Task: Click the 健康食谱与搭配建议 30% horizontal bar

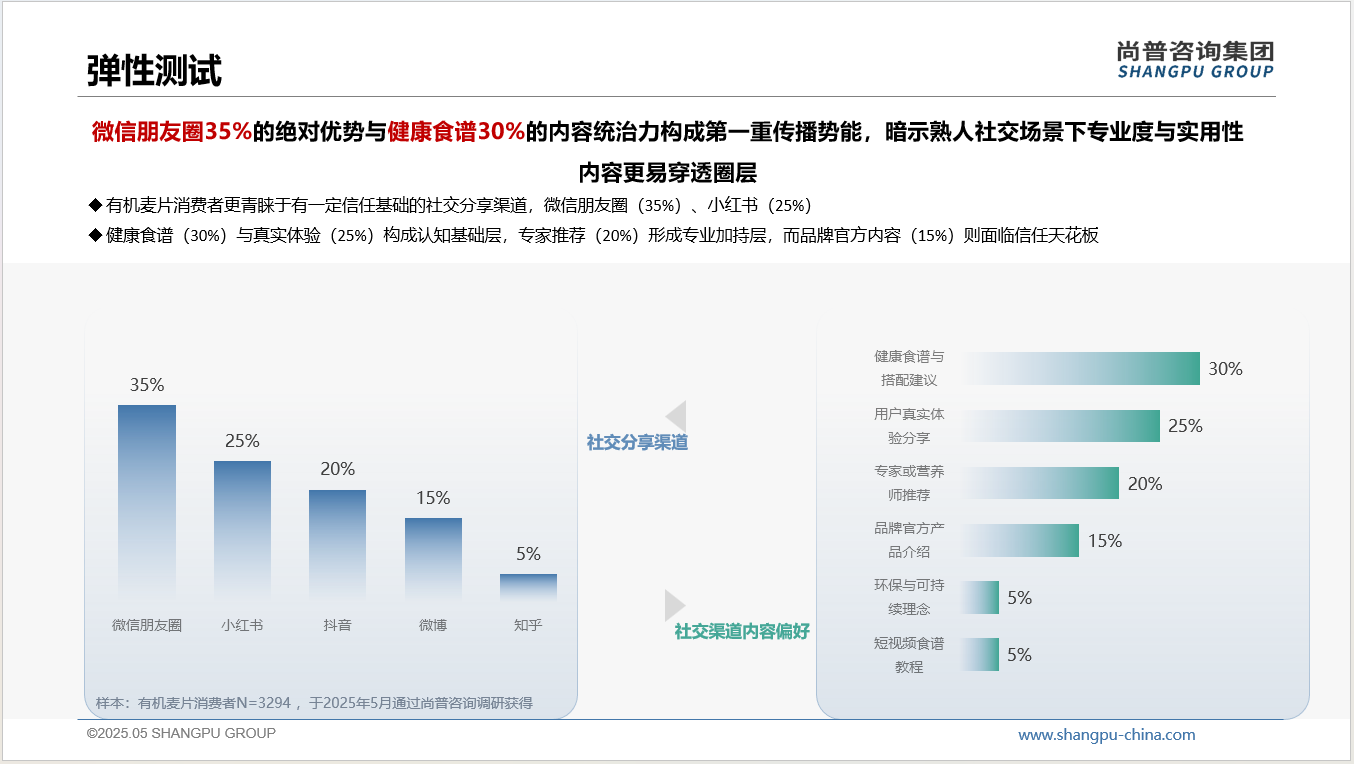Action: (x=1080, y=368)
